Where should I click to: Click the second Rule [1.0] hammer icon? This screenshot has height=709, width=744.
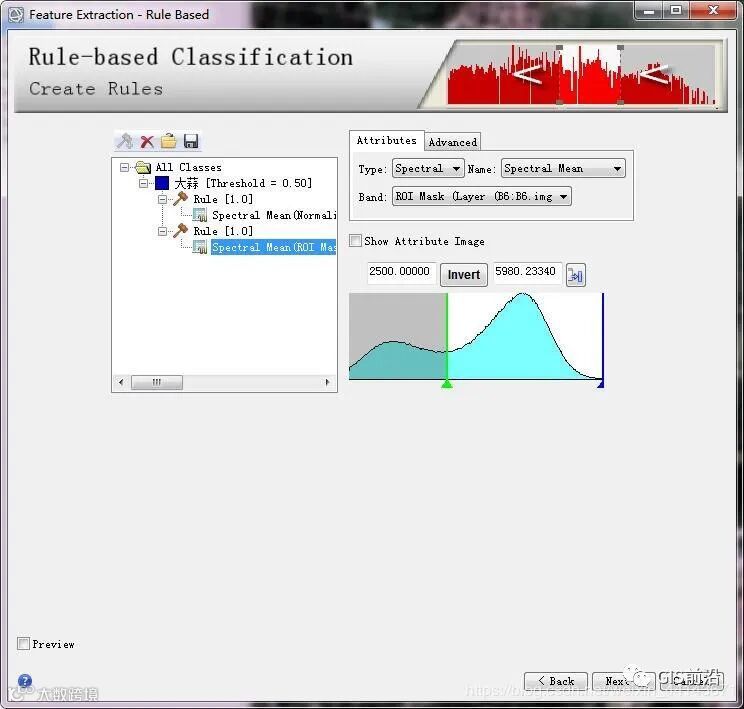pos(180,231)
